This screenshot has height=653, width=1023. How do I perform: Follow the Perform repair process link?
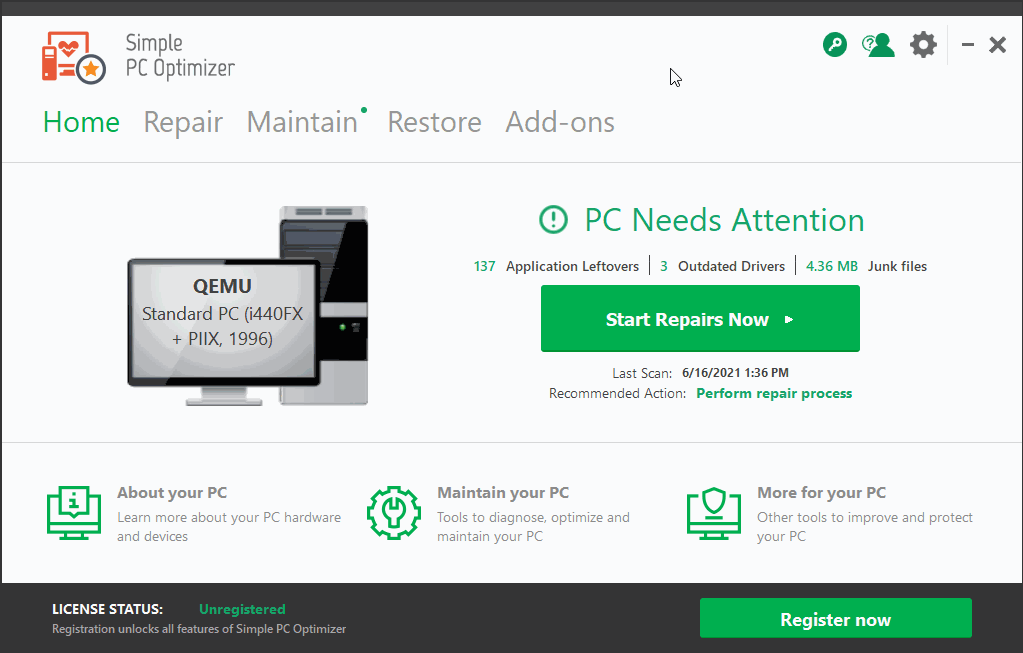coord(774,393)
